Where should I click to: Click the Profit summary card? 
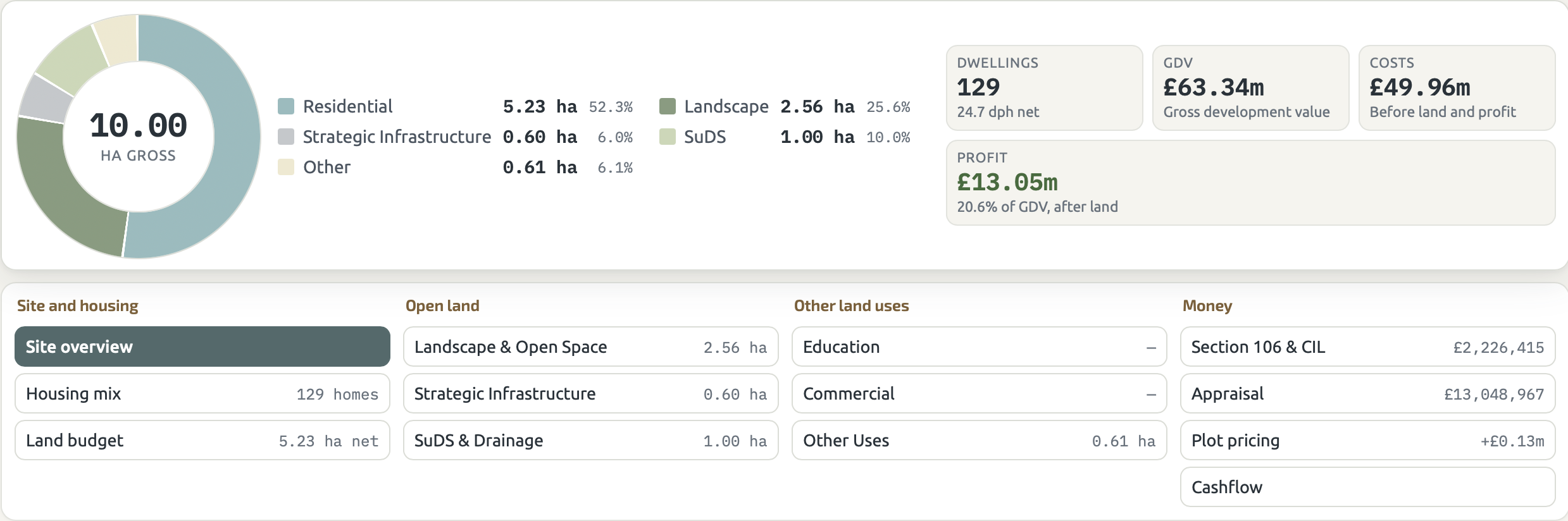coord(1251,183)
